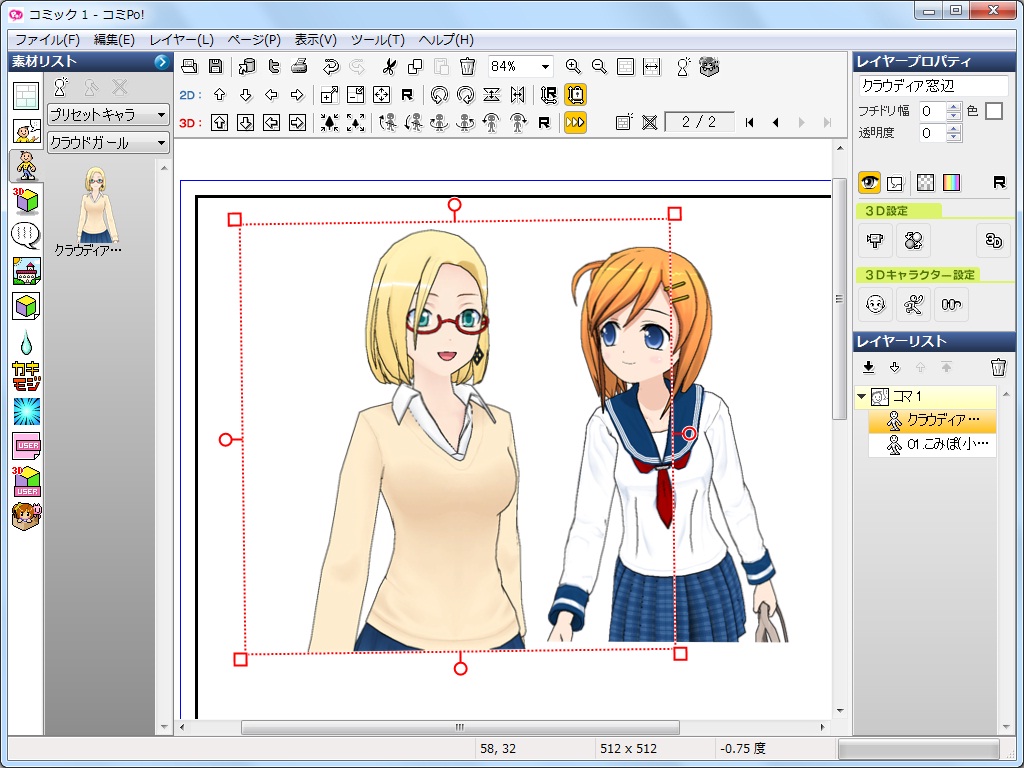Click the Twitter post icon
1024x768 pixels.
[x=274, y=66]
